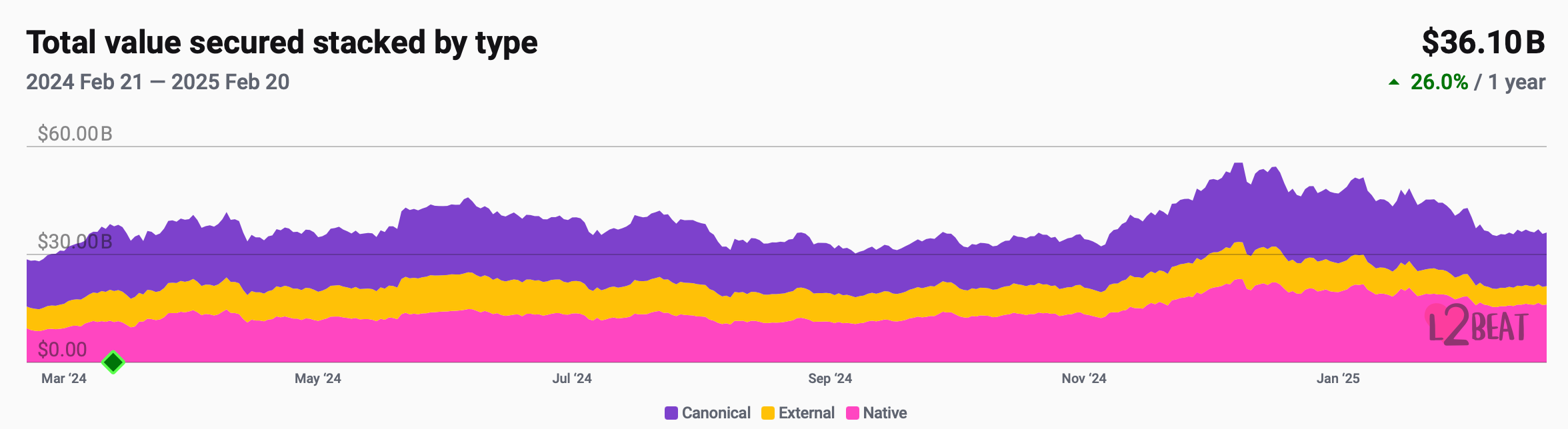Click the $0.00 axis label

click(x=62, y=349)
